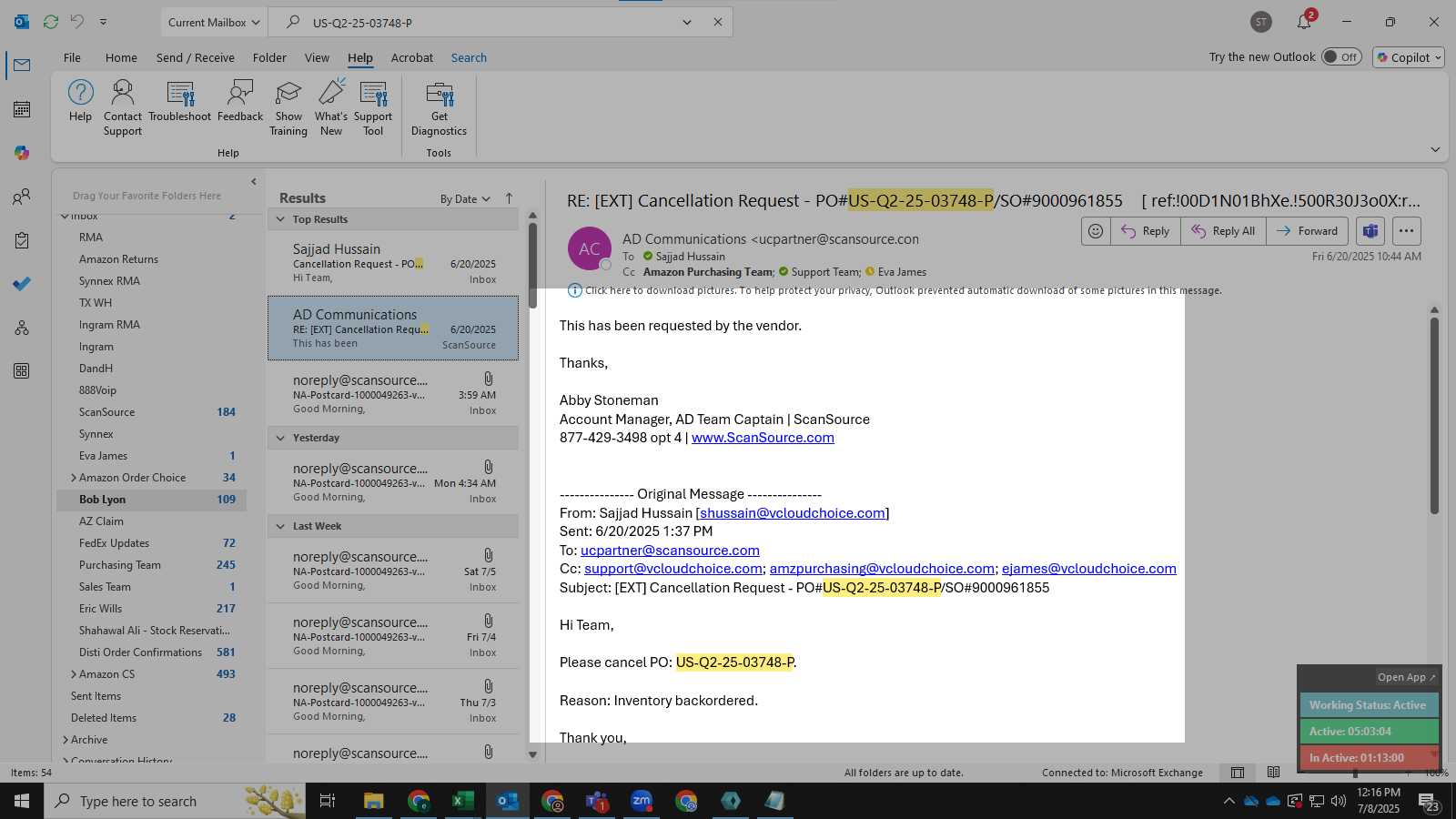Clear the search box text
This screenshot has width=1456, height=819.
coord(717,22)
